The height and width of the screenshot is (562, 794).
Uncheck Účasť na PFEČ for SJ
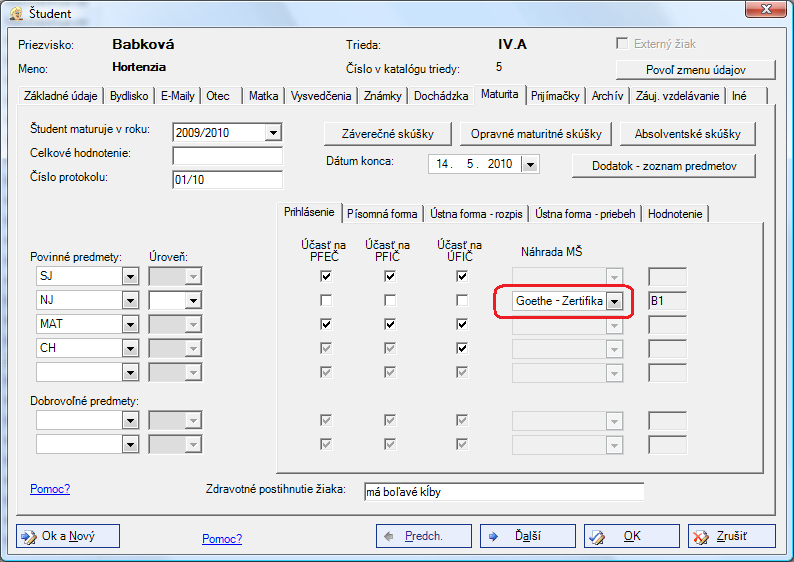(x=326, y=276)
